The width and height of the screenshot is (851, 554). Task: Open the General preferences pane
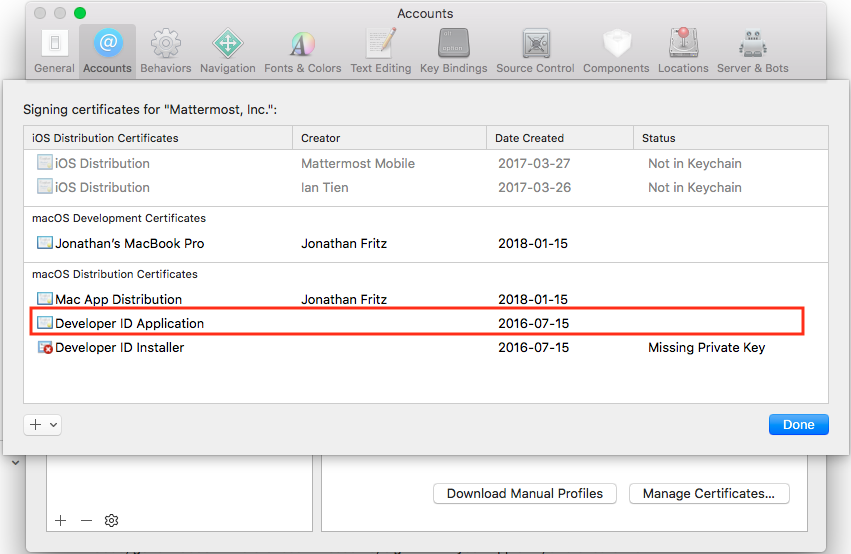point(54,51)
